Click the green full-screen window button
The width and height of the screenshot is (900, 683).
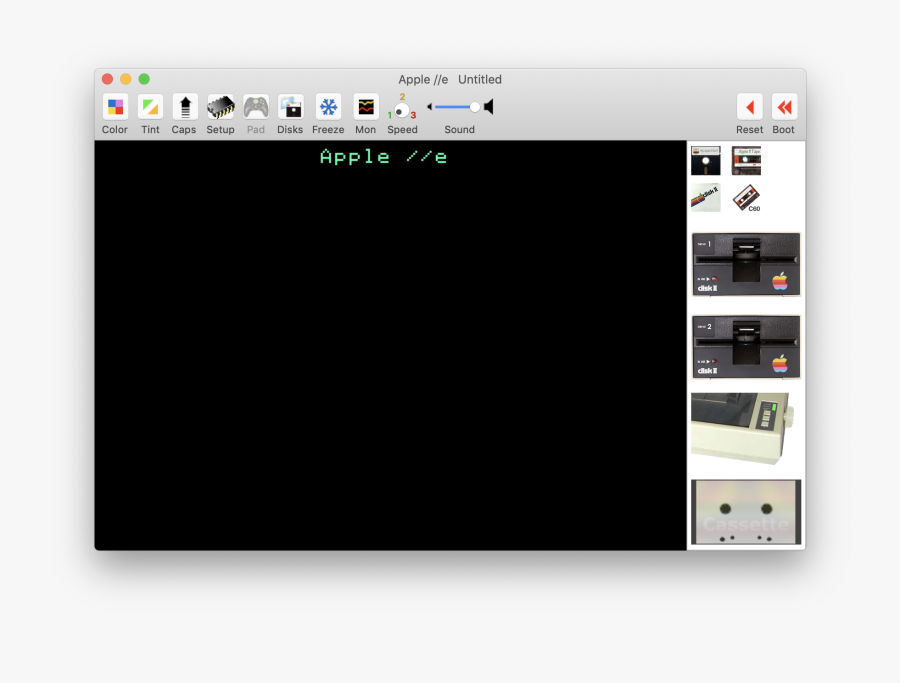pos(144,79)
